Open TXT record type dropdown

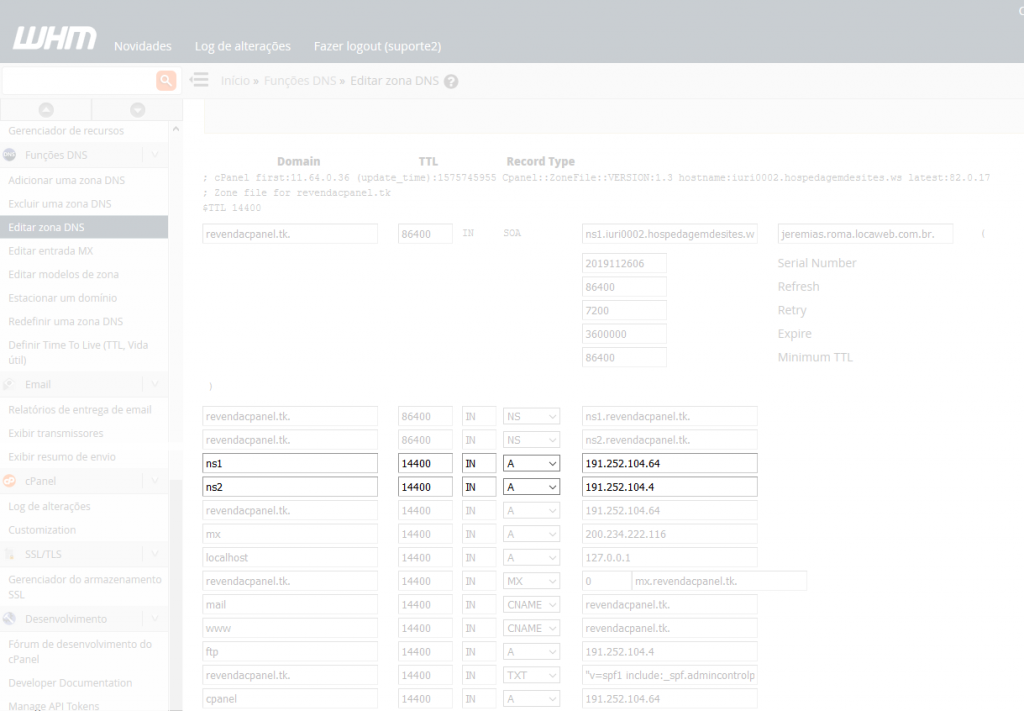532,675
